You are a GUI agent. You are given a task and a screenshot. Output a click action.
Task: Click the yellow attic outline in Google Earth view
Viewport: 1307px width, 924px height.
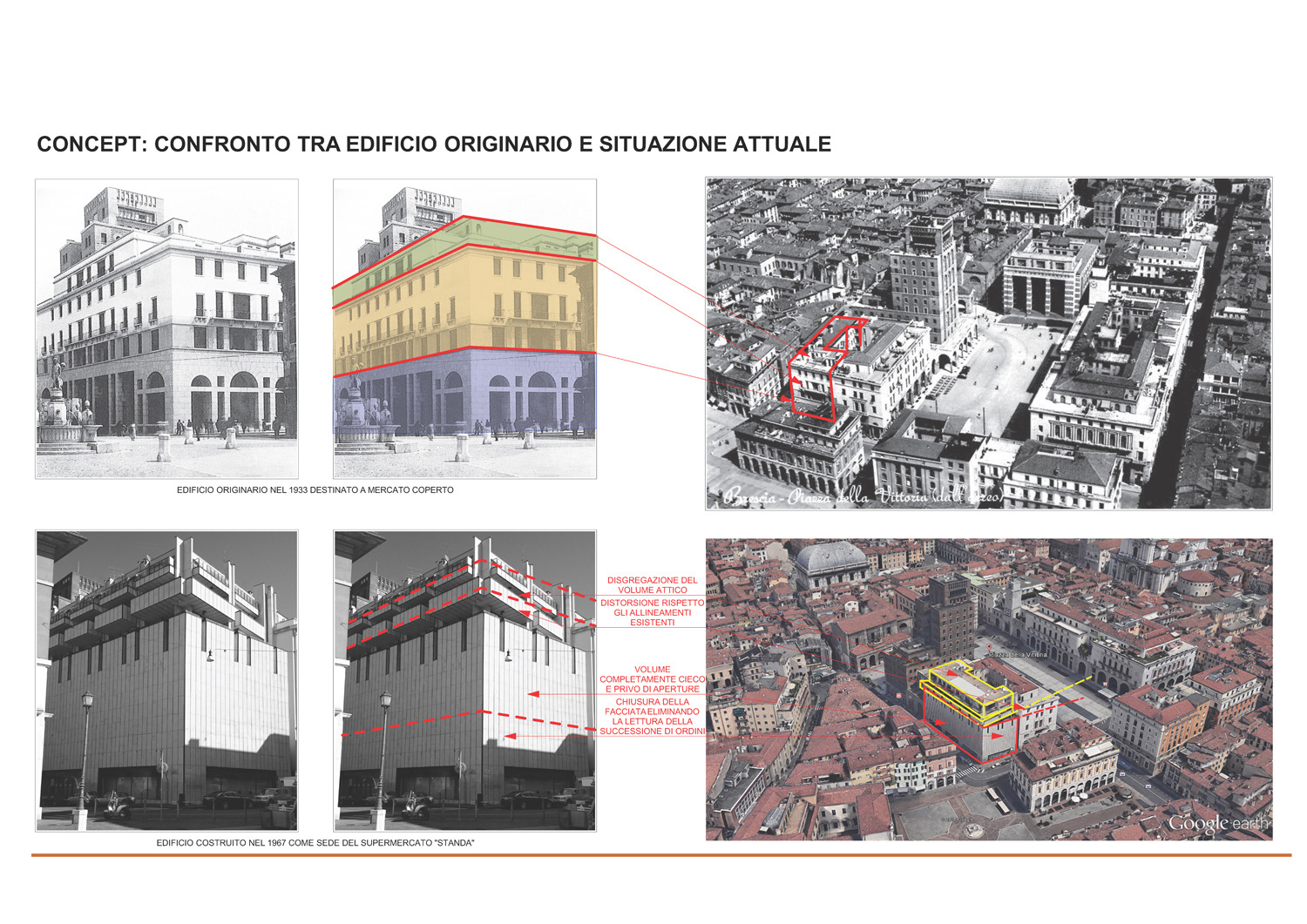click(x=967, y=691)
